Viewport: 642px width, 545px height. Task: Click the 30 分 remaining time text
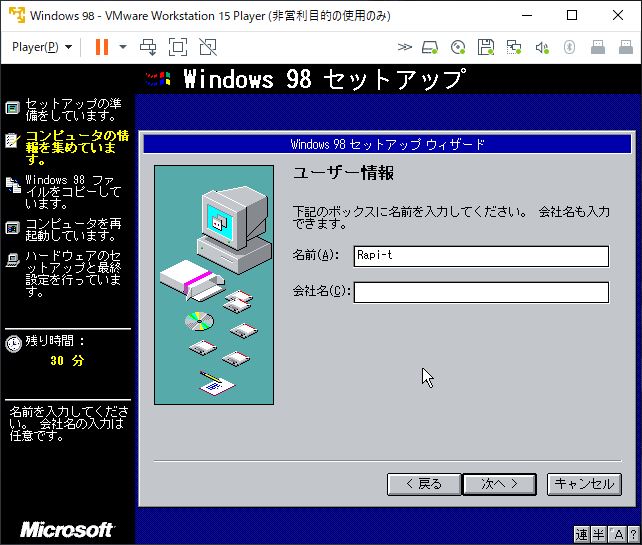(67, 361)
